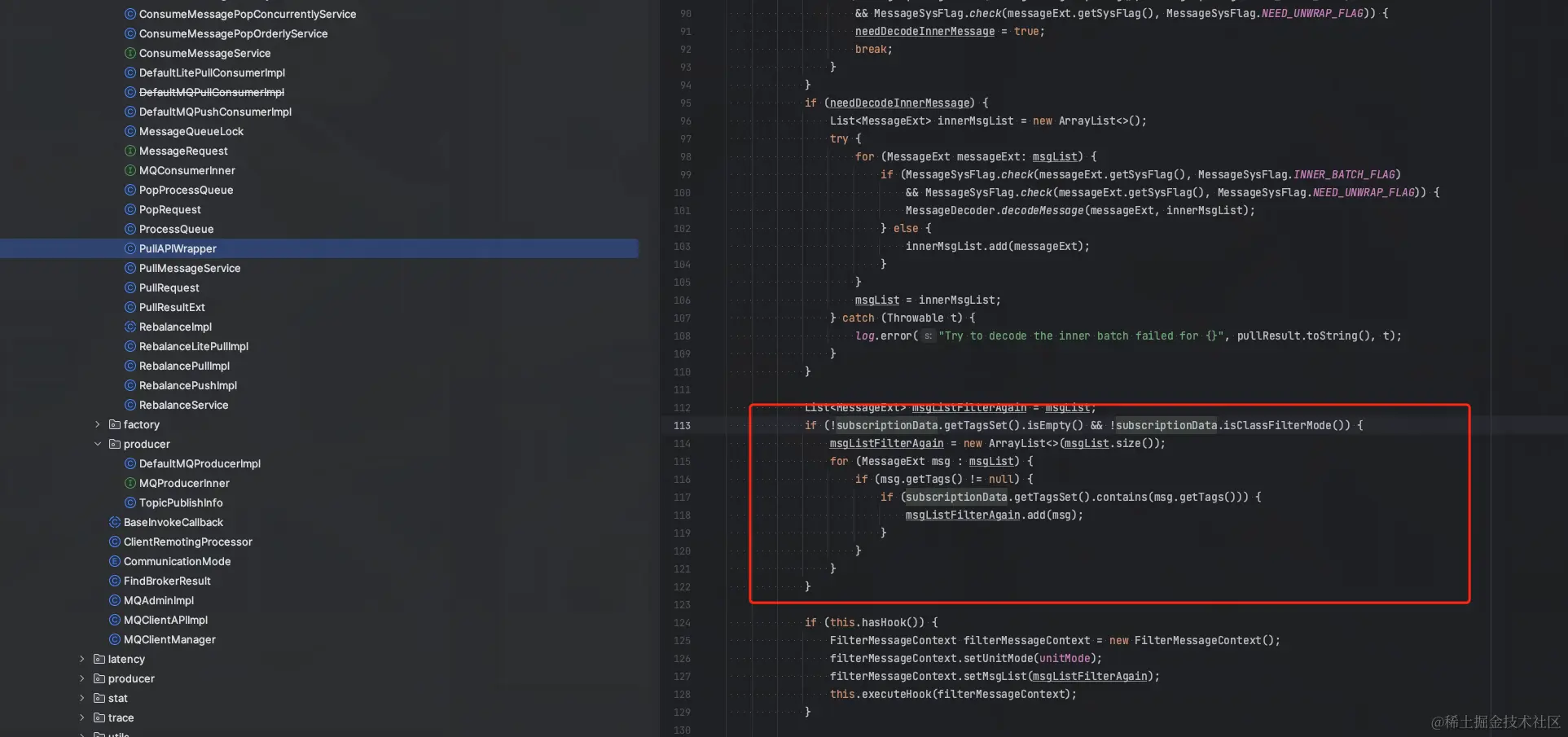The width and height of the screenshot is (1568, 737).
Task: Open PullRequest in the project tree
Action: click(x=169, y=287)
